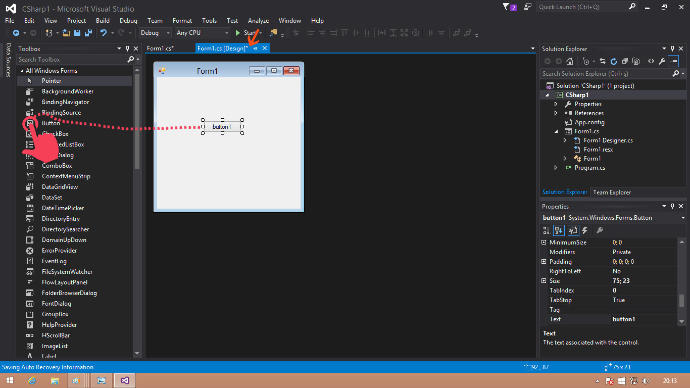Toggle auto-hide pin on Solution Explorer

(672, 48)
